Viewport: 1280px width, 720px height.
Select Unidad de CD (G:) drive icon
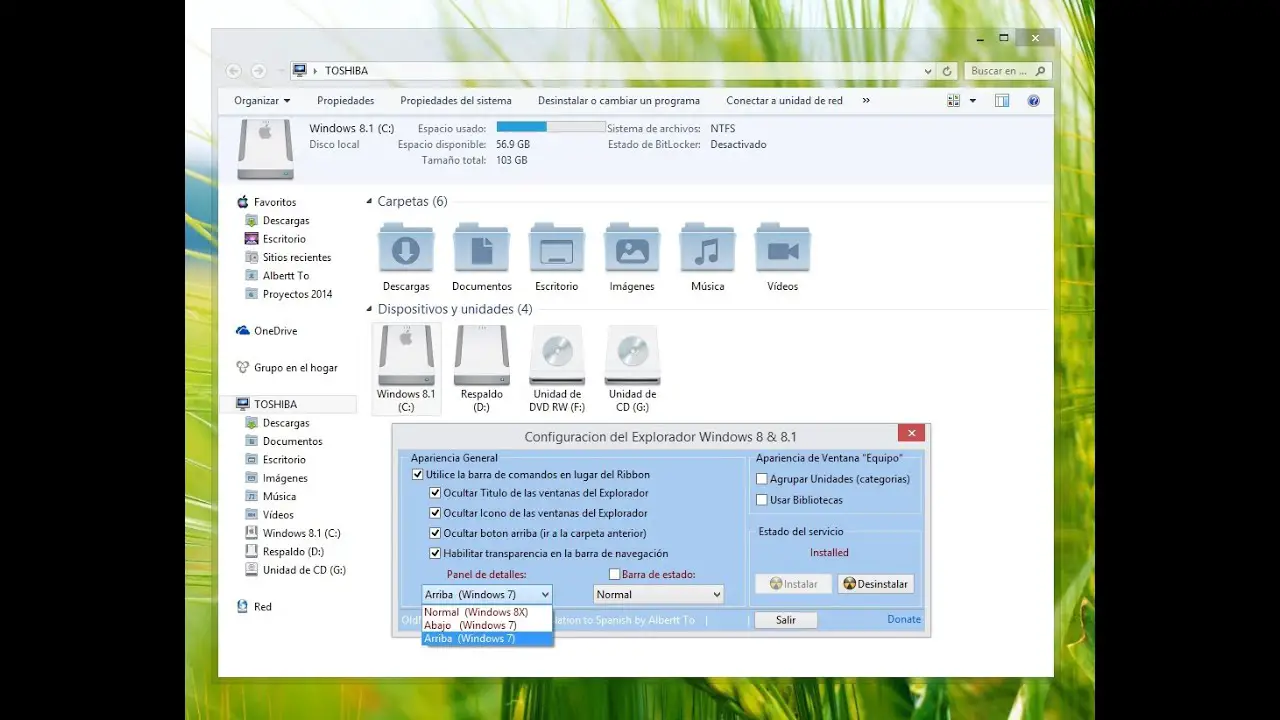click(x=632, y=356)
